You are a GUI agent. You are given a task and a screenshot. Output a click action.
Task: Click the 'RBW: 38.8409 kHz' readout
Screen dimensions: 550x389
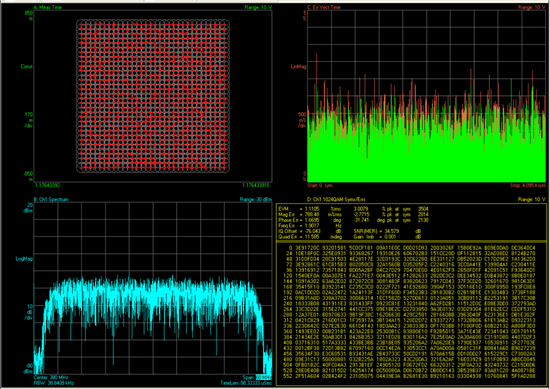pos(54,383)
